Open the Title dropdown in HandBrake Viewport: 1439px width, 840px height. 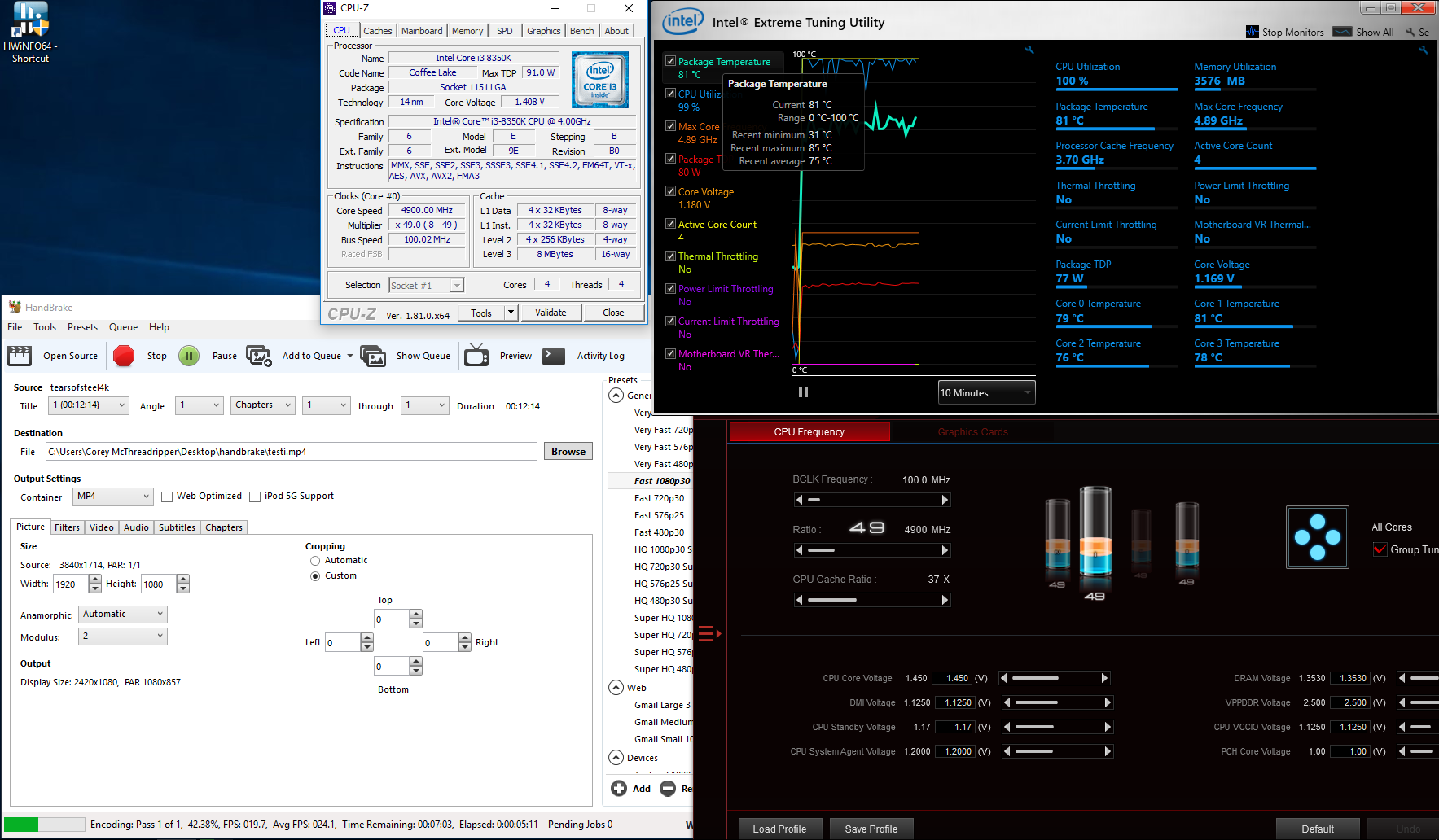tap(89, 405)
